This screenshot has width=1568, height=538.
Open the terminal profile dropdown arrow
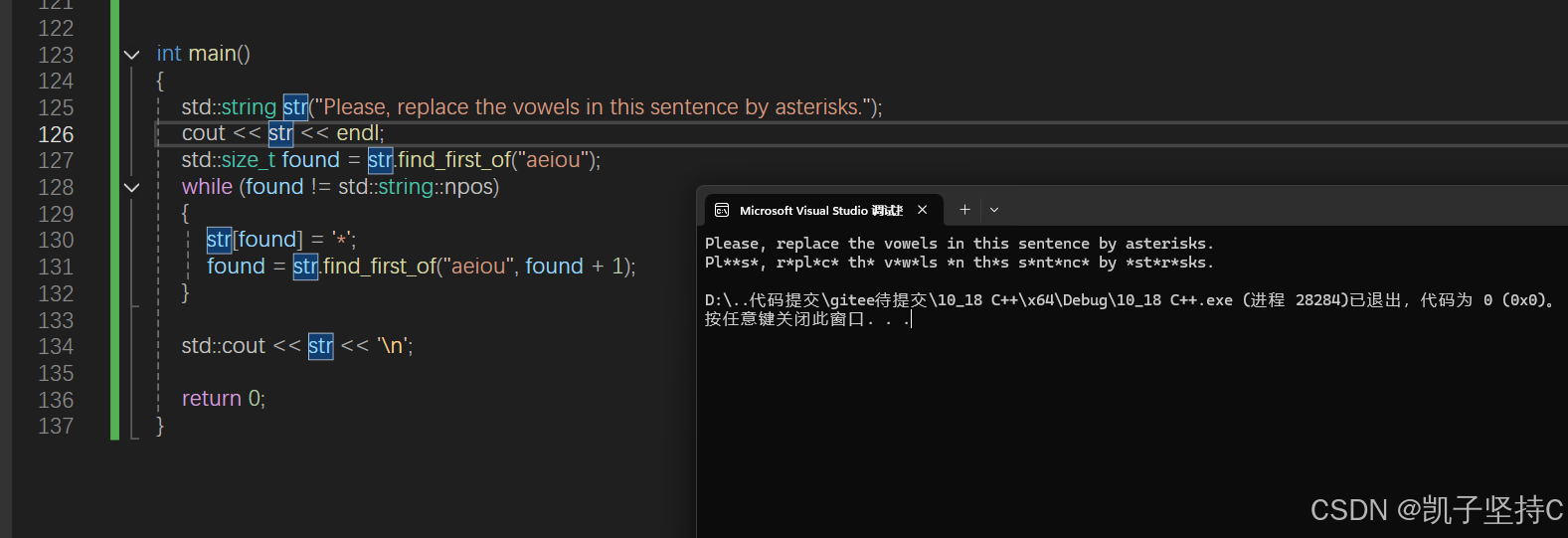994,210
